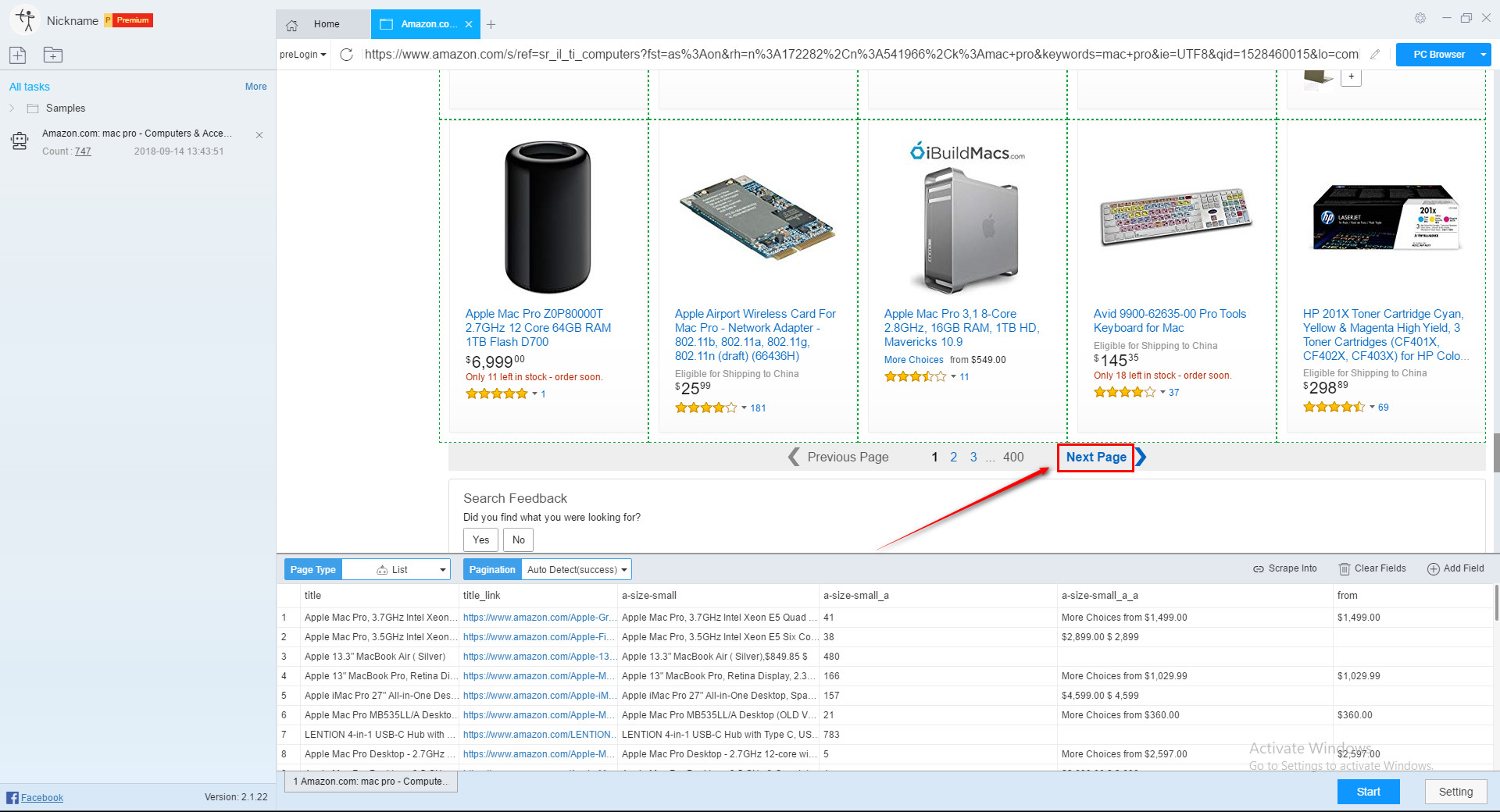Click the PC Browser button
This screenshot has width=1500, height=812.
(x=1438, y=55)
